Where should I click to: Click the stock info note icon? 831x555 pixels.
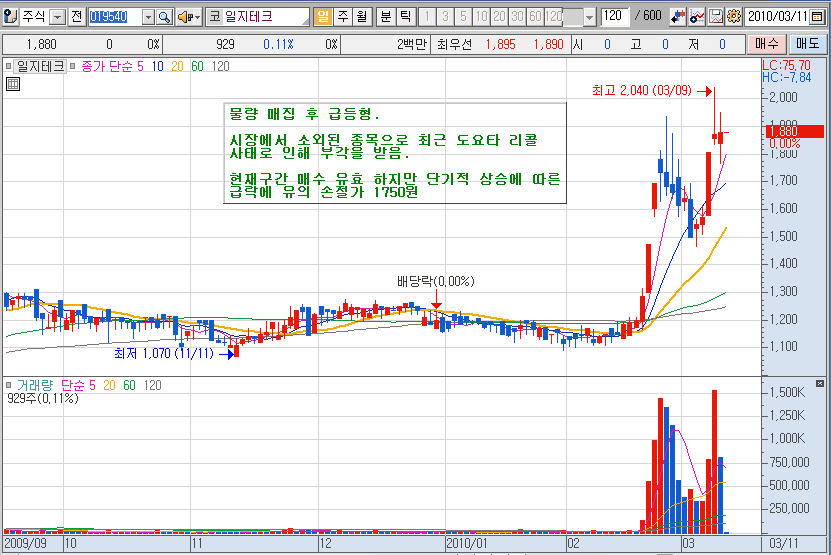(10, 16)
